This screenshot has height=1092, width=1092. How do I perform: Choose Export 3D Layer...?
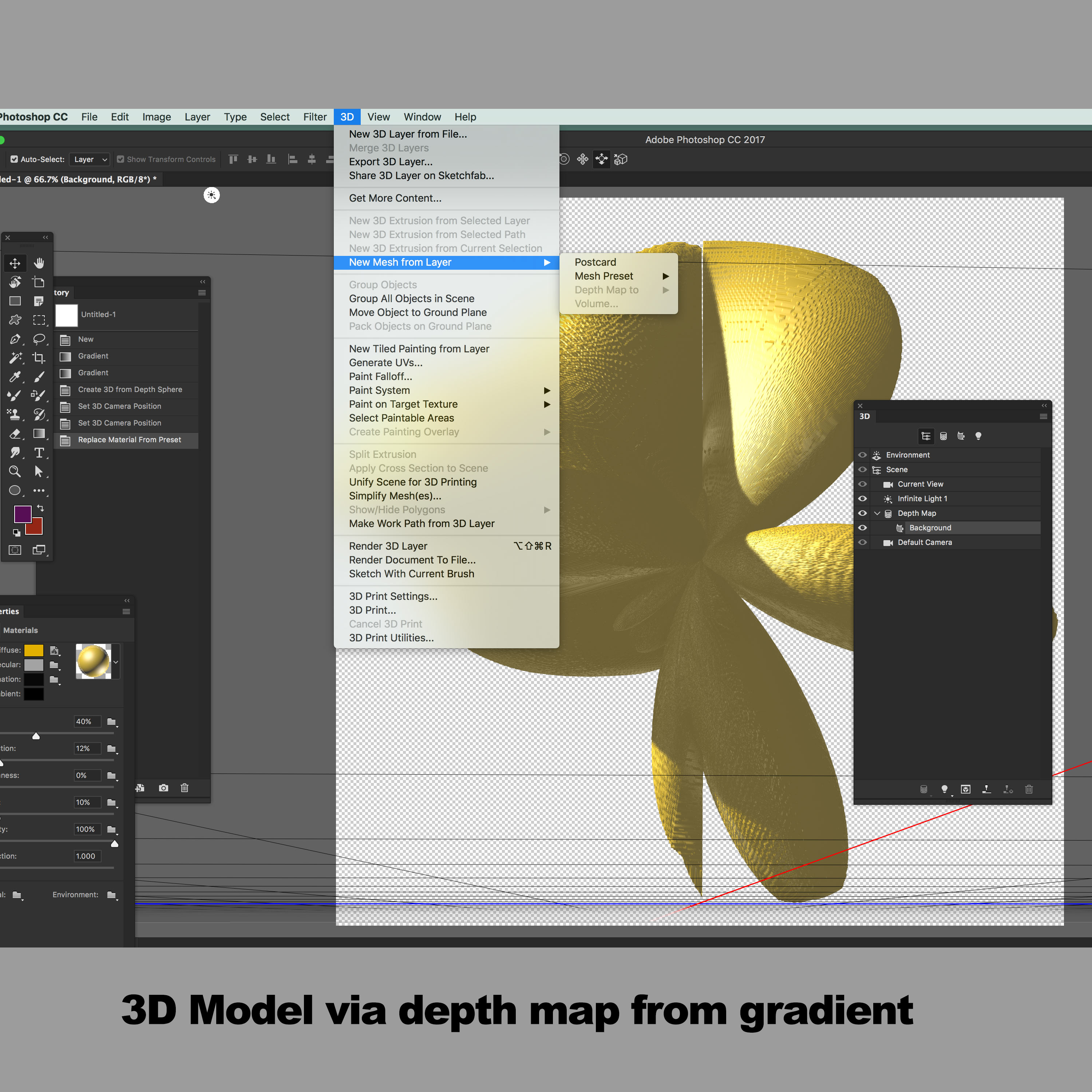tap(447, 162)
